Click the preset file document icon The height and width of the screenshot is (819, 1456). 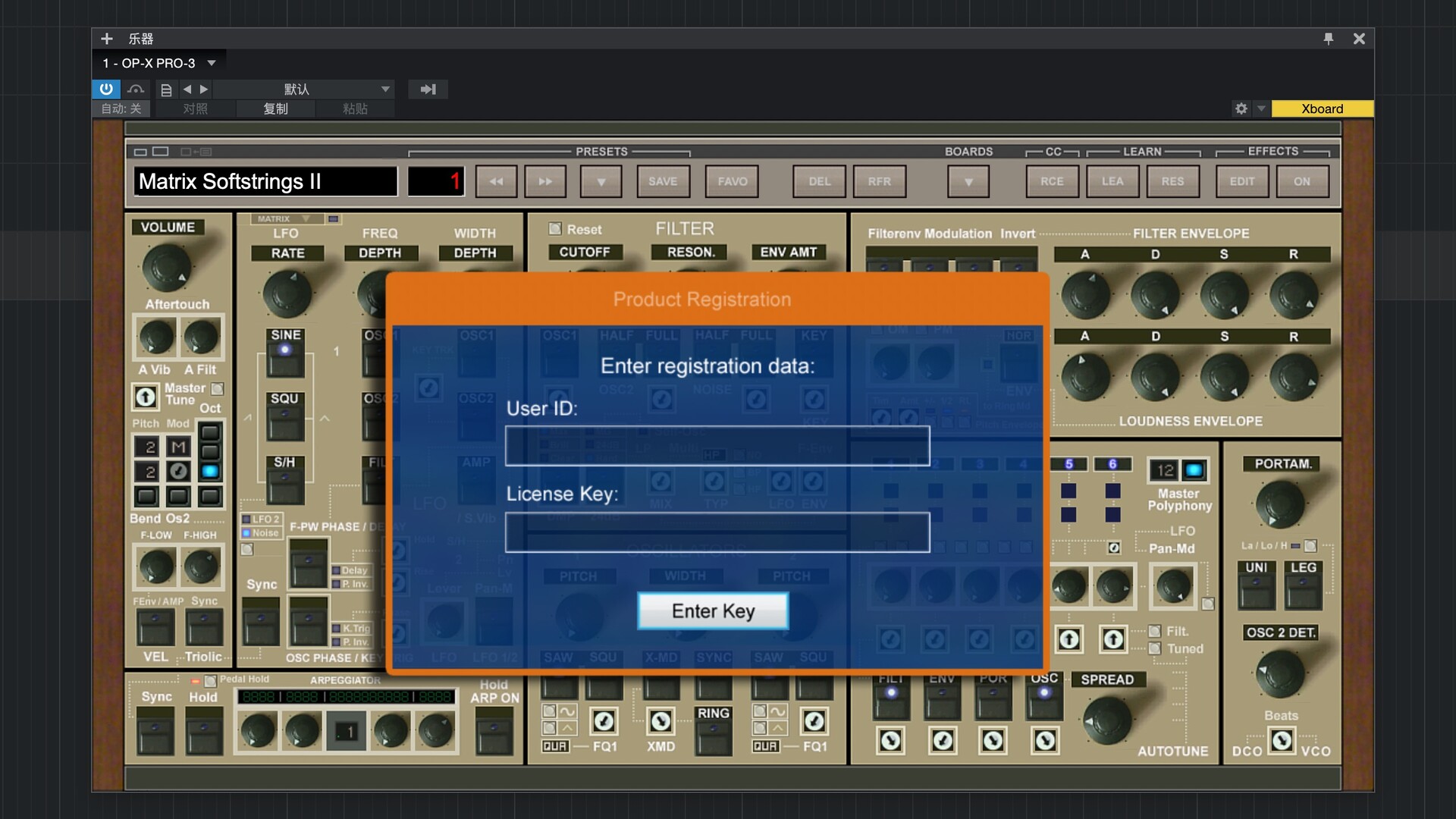[166, 89]
